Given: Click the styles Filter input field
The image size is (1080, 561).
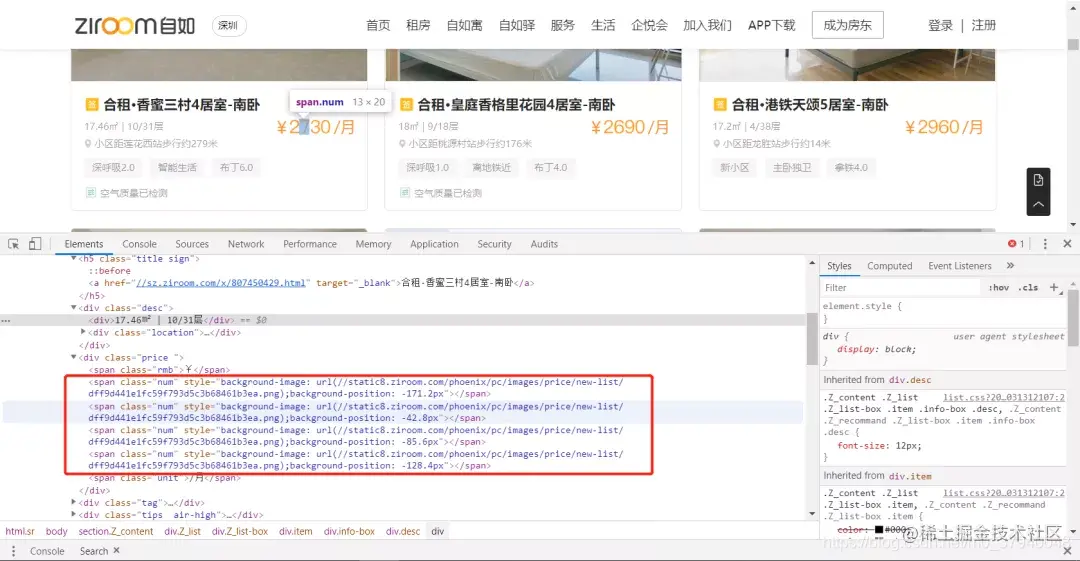Looking at the screenshot, I should pyautogui.click(x=901, y=287).
